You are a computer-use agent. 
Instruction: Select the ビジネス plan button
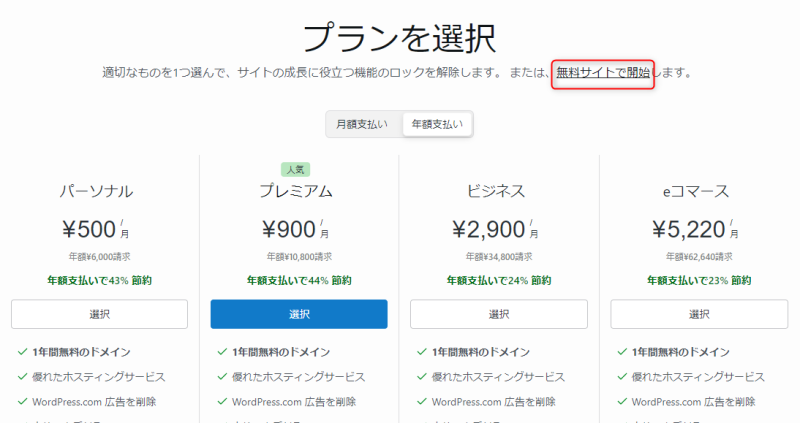coord(499,314)
